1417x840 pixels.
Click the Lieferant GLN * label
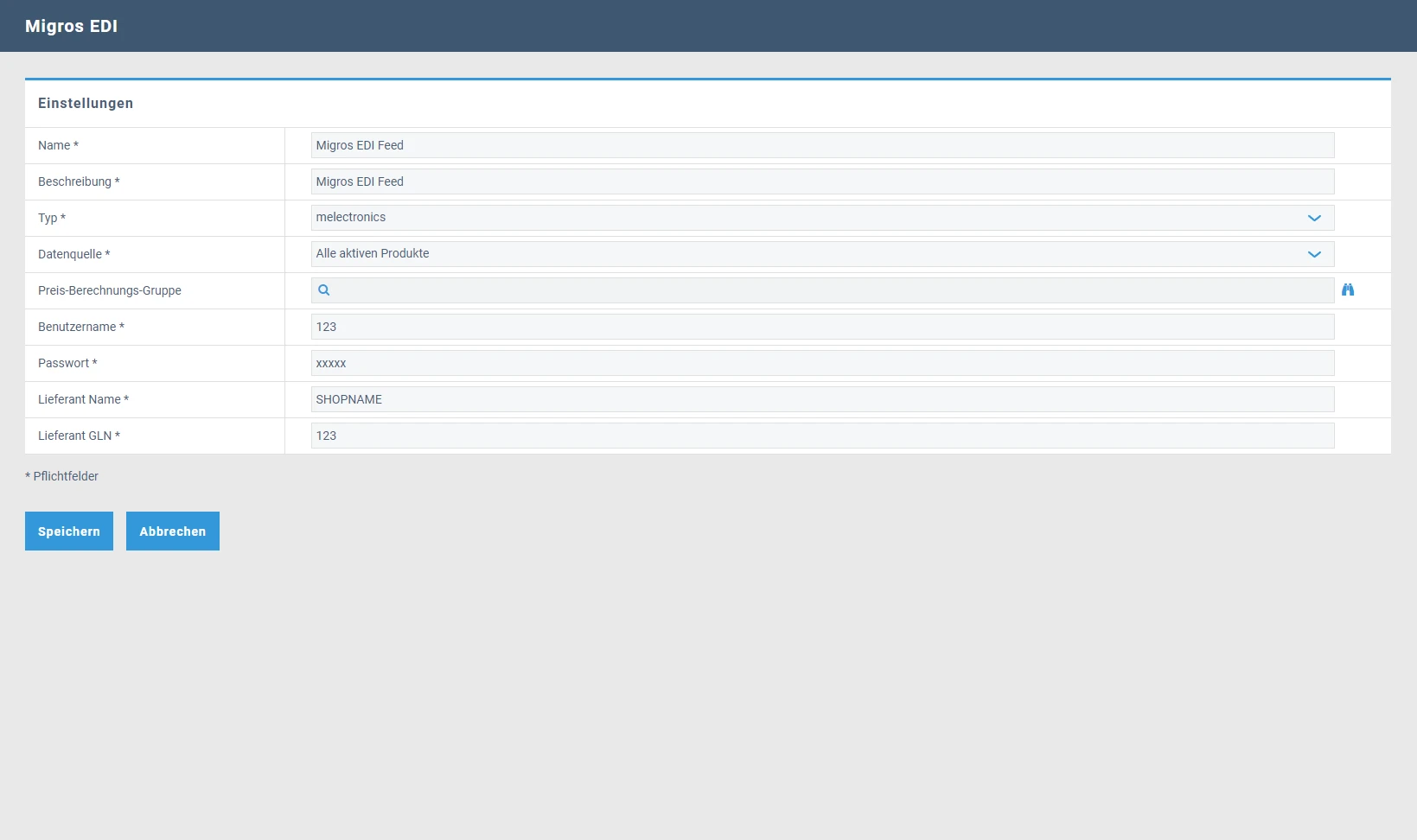tap(79, 436)
